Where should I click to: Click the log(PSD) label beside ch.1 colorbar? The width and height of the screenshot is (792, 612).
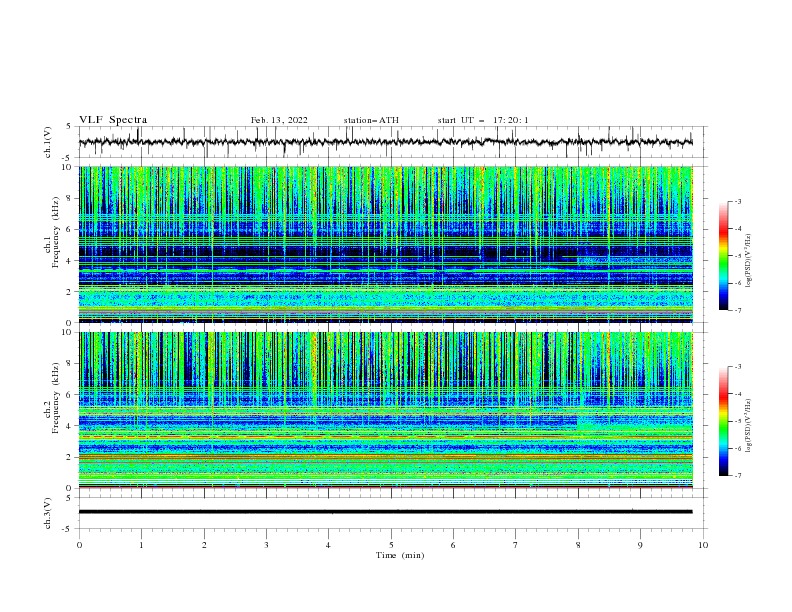point(748,261)
